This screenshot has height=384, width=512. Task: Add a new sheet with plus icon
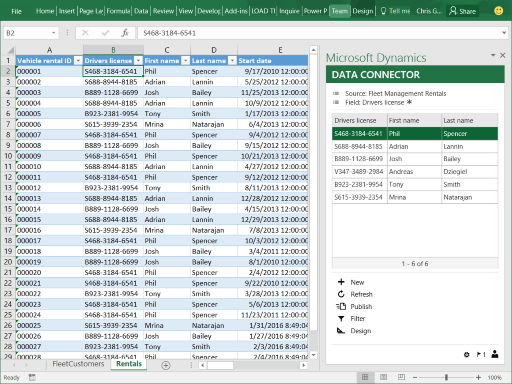[166, 365]
